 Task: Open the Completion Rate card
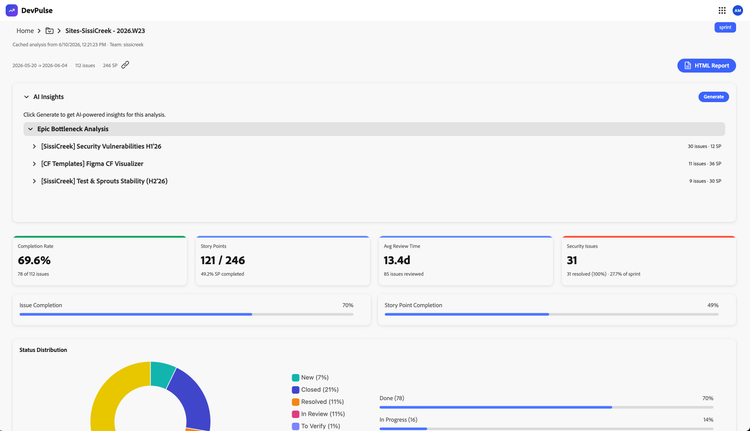pyautogui.click(x=100, y=260)
